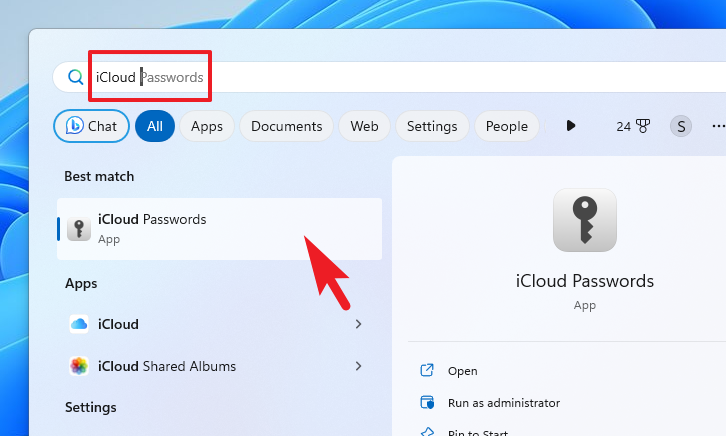Click the Open external-link icon
The width and height of the screenshot is (726, 436).
point(427,370)
